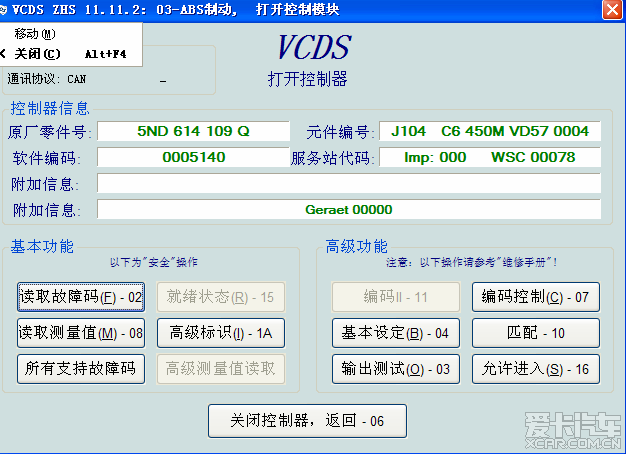Click 关闭控制器，返回 - 06
626x454 pixels.
[x=307, y=421]
